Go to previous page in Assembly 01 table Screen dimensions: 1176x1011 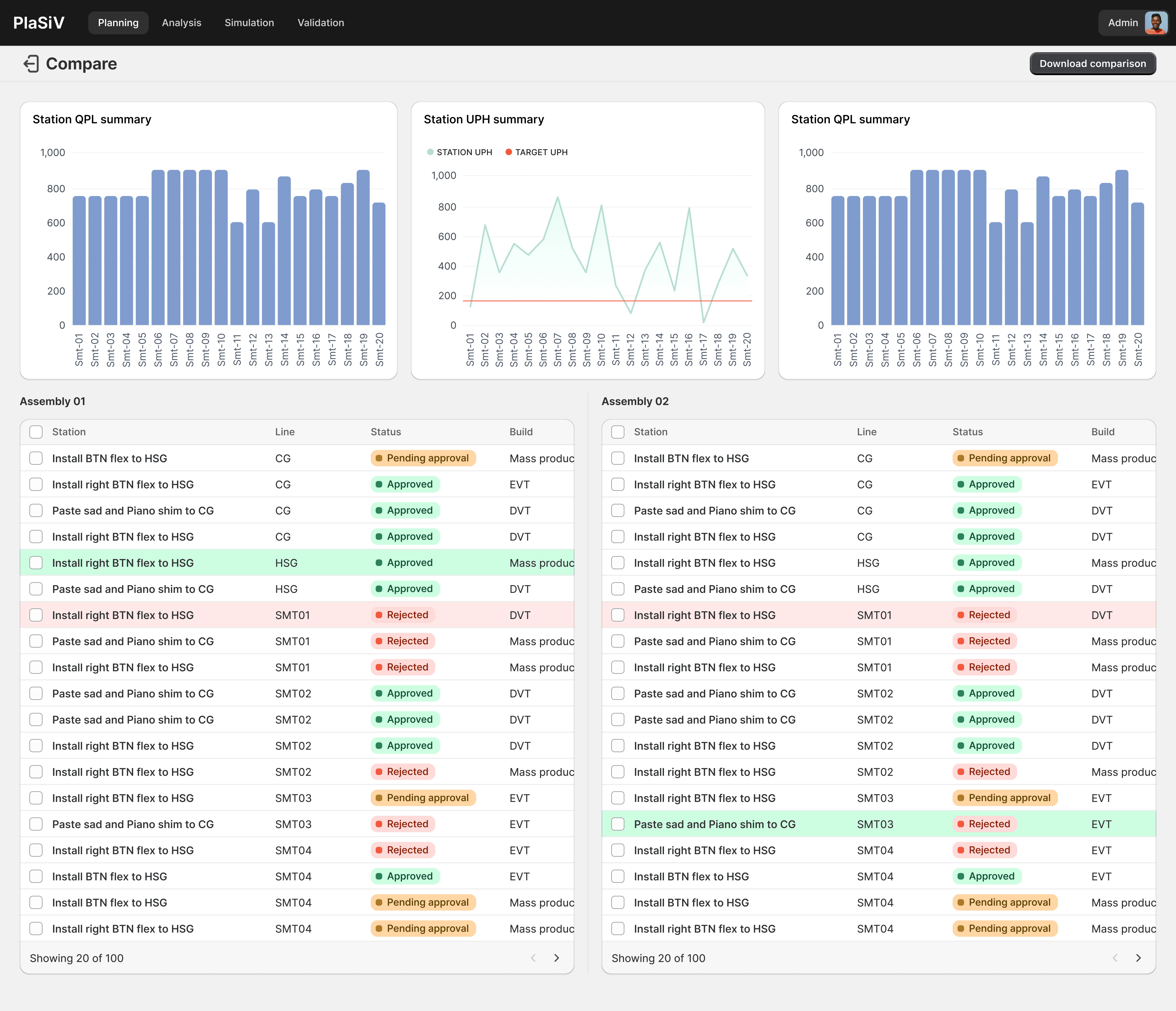533,958
